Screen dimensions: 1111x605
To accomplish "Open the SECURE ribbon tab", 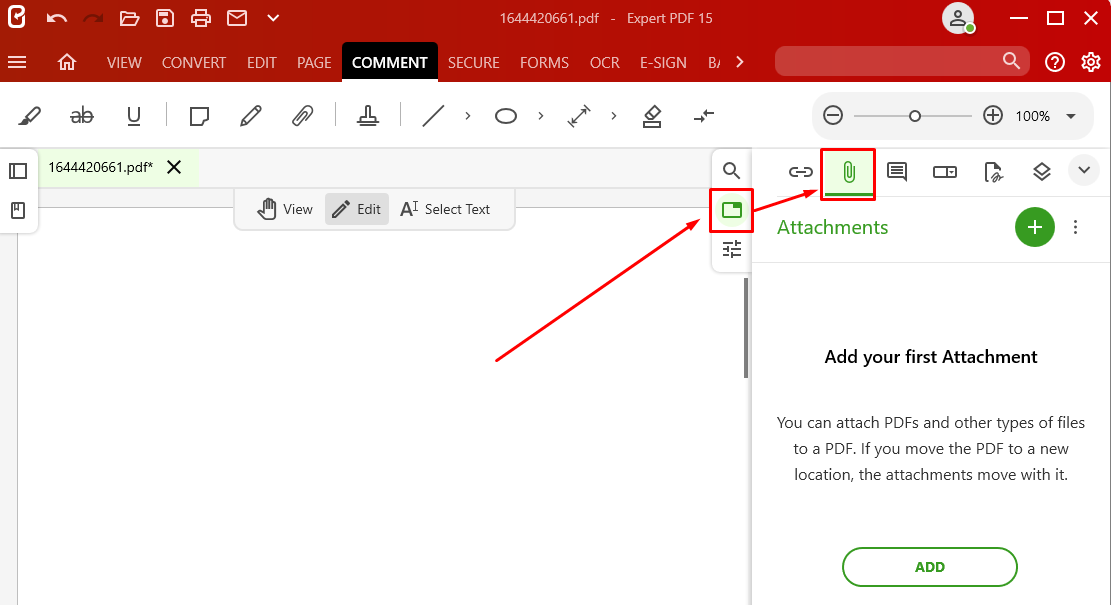I will 473,62.
